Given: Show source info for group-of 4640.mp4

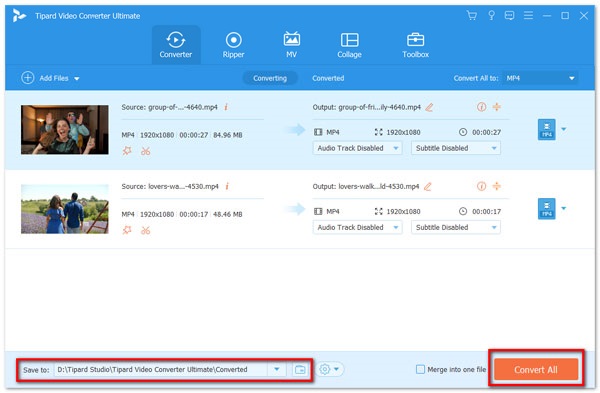Looking at the screenshot, I should [x=226, y=107].
